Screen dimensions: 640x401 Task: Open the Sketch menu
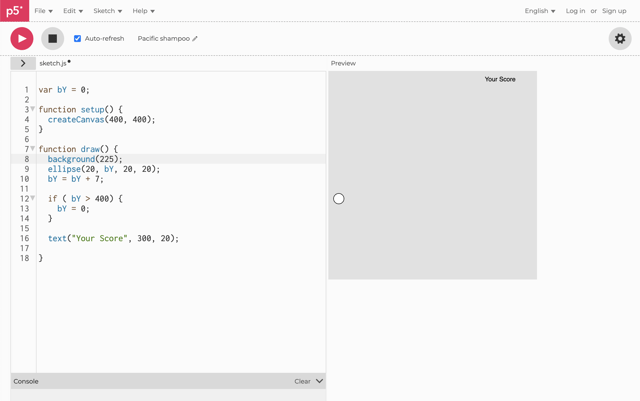(107, 11)
